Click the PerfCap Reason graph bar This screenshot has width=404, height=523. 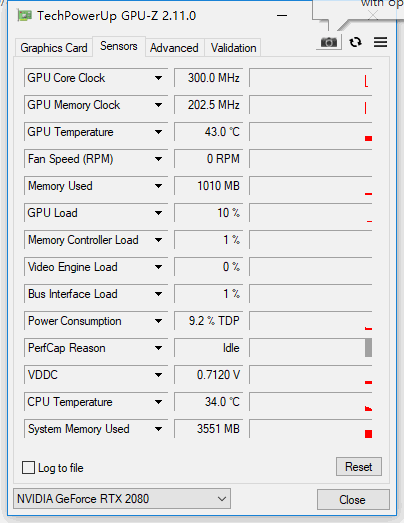pos(368,348)
